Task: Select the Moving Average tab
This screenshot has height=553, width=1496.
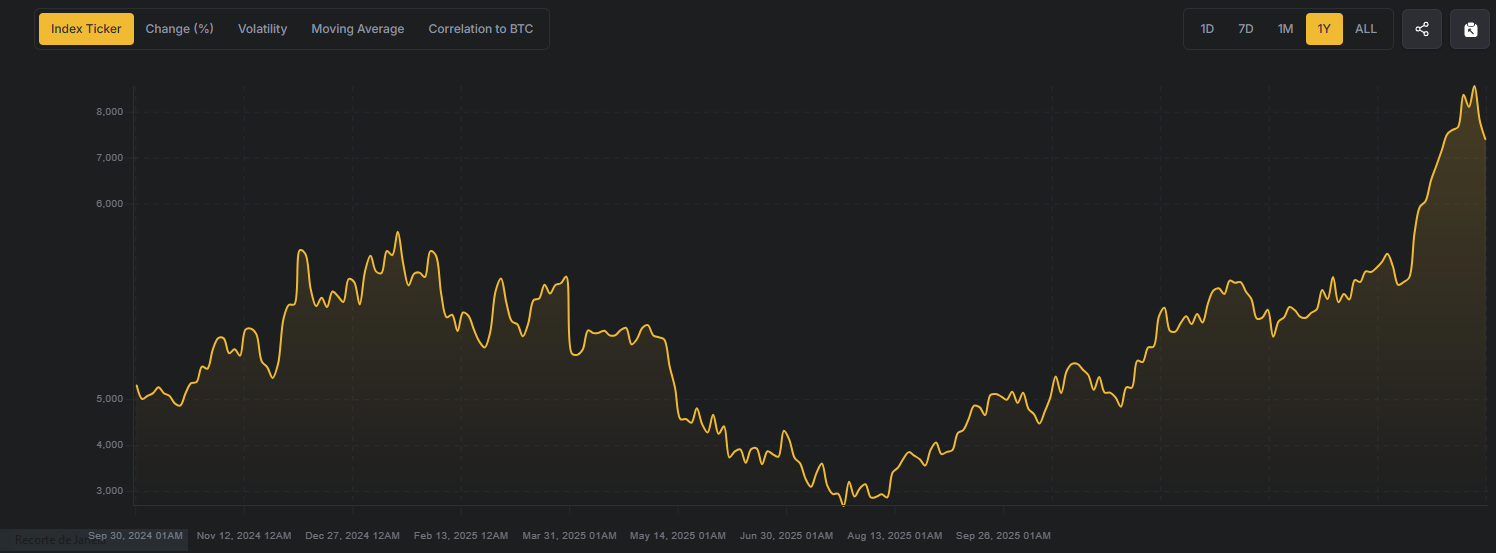Action: click(357, 29)
